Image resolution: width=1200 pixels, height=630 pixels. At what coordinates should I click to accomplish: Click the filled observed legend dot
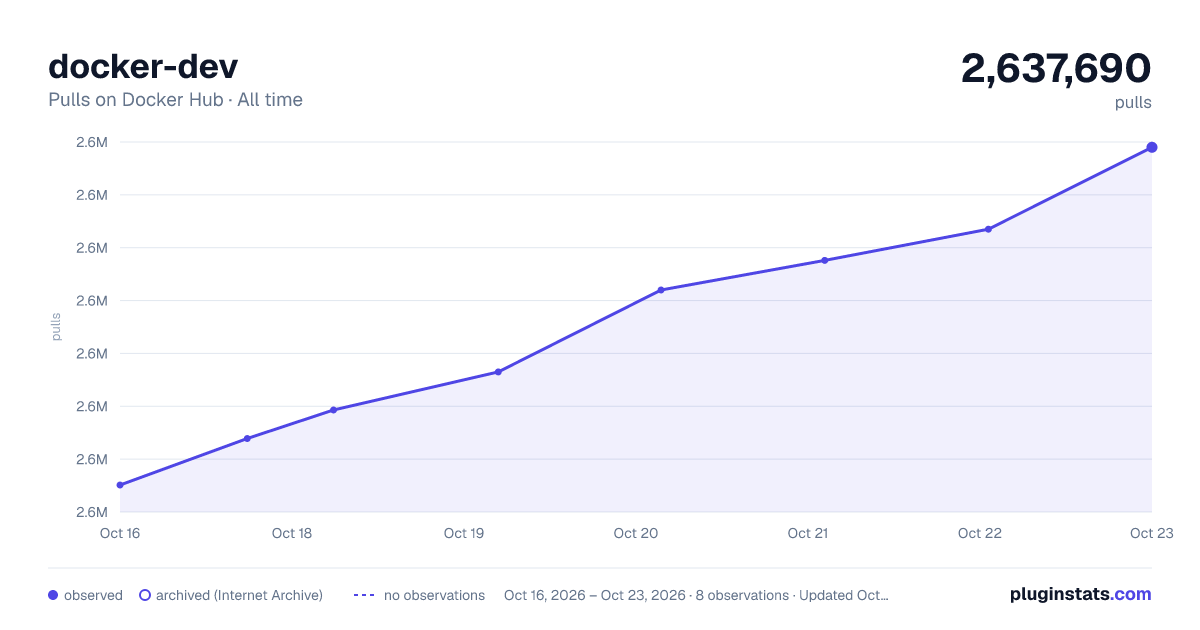[x=53, y=595]
